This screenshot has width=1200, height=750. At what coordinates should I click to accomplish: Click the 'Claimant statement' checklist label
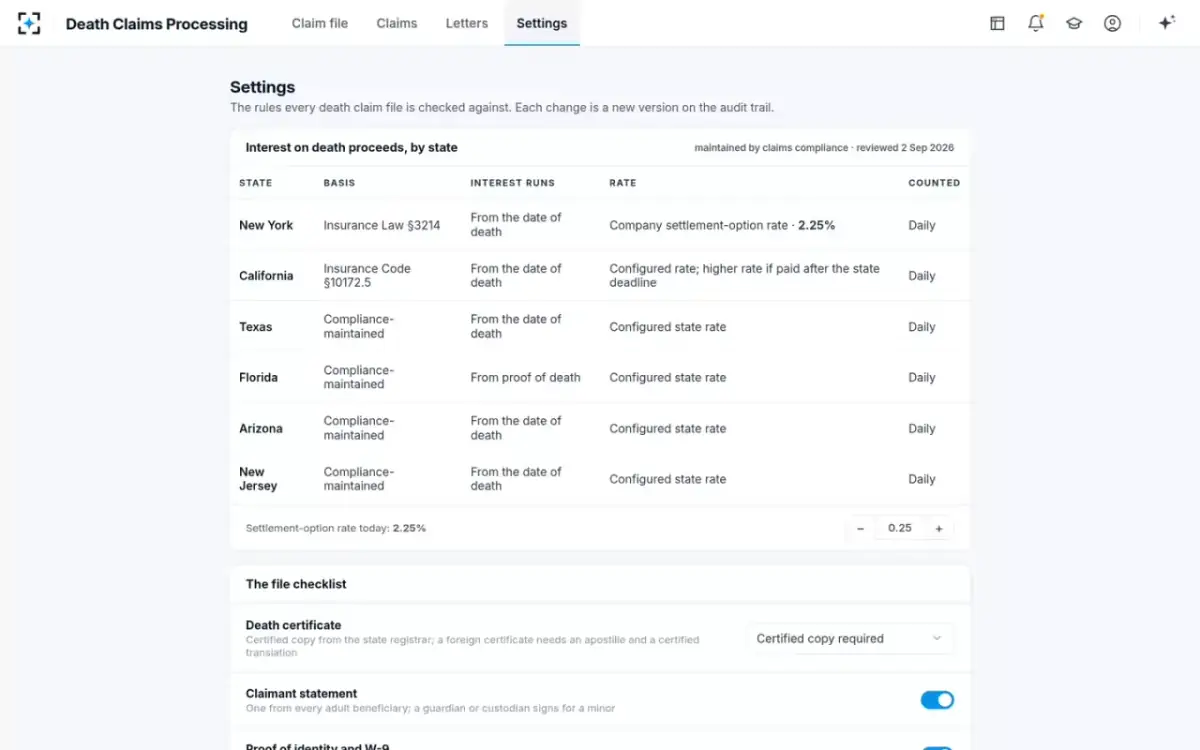301,693
